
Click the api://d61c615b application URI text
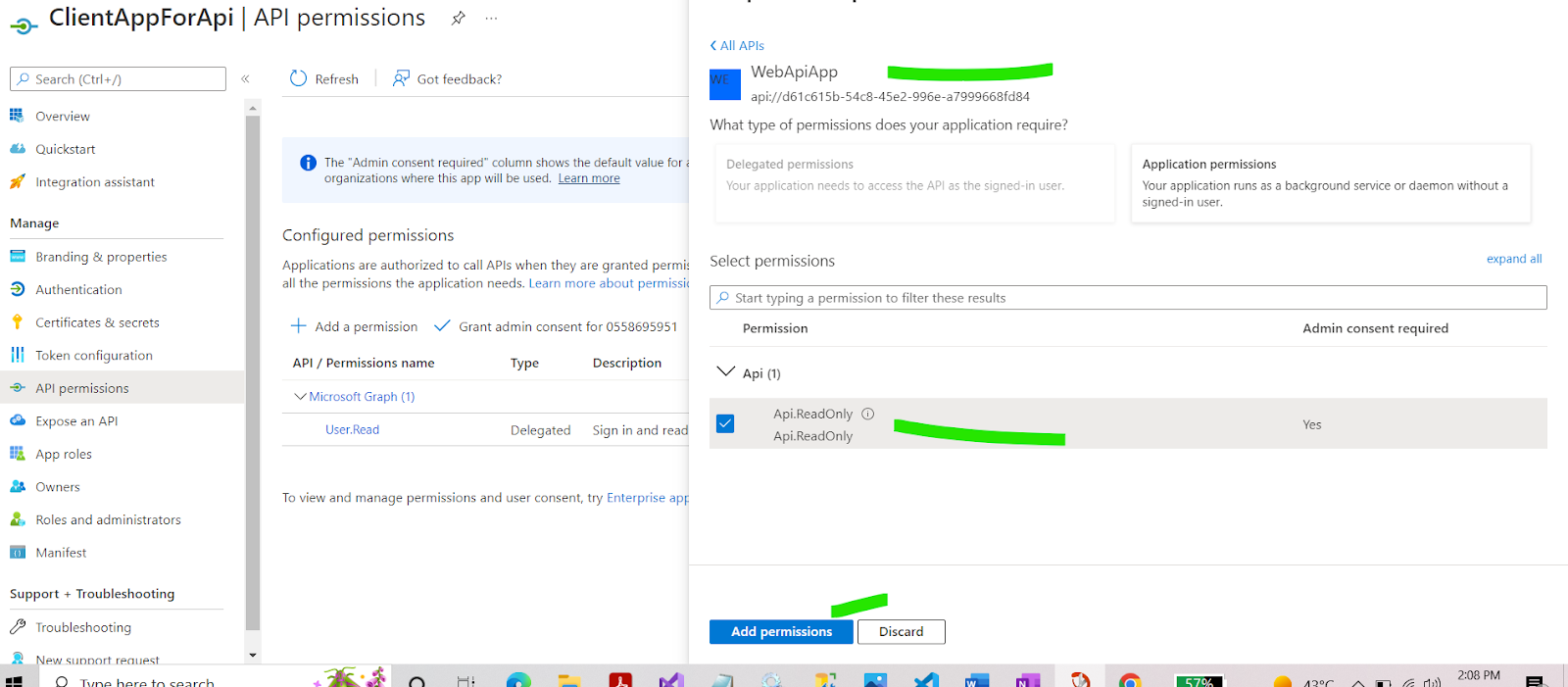pyautogui.click(x=890, y=96)
